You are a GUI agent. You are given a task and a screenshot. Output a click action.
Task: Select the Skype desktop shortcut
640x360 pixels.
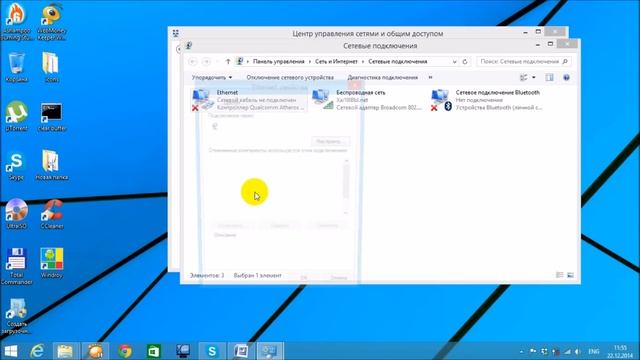click(16, 165)
